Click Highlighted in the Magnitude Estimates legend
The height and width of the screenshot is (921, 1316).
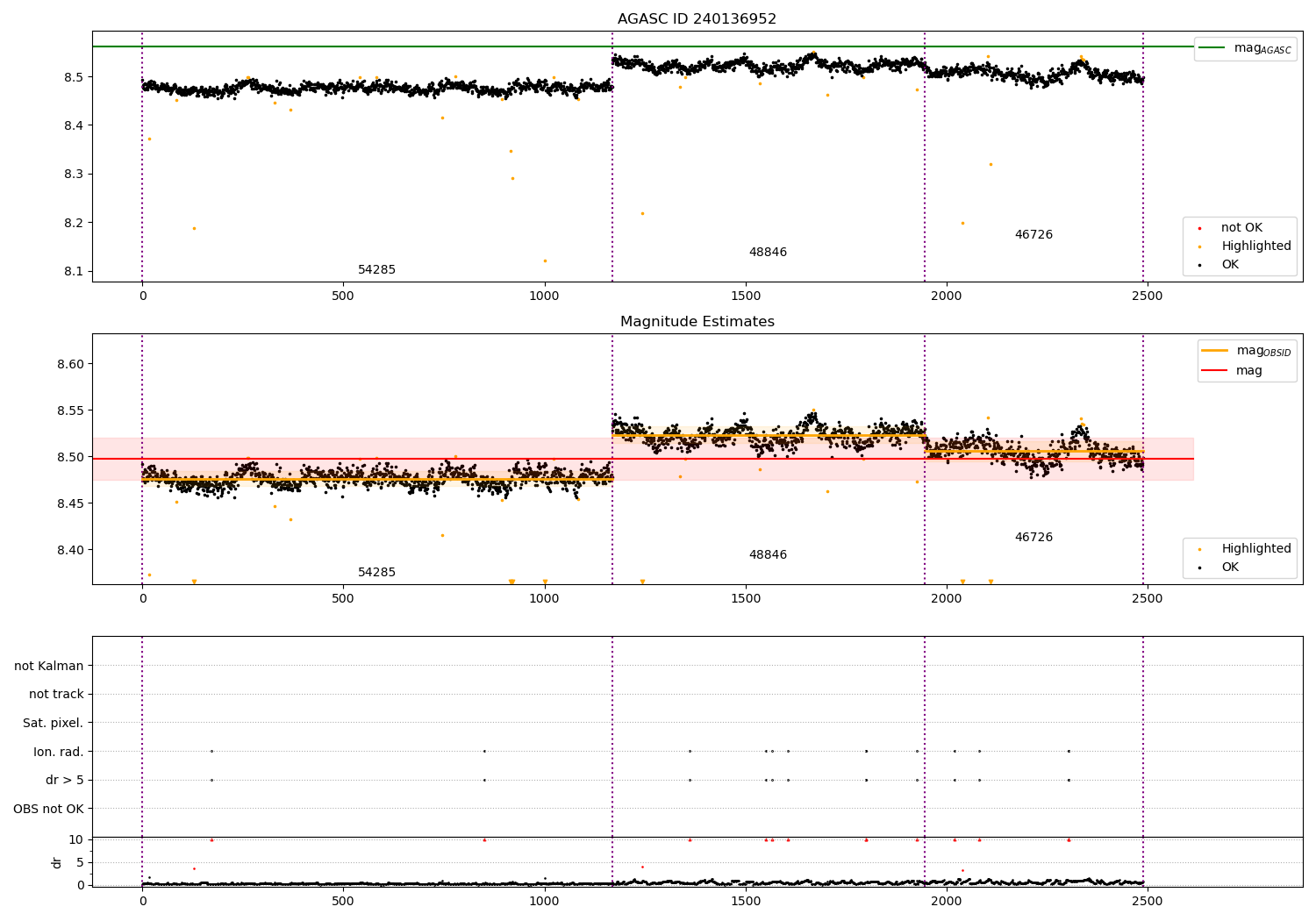pyautogui.click(x=1256, y=549)
